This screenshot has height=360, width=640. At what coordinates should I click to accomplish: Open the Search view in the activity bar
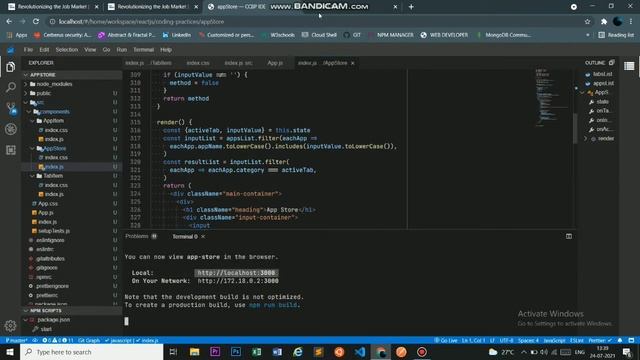tap(11, 87)
